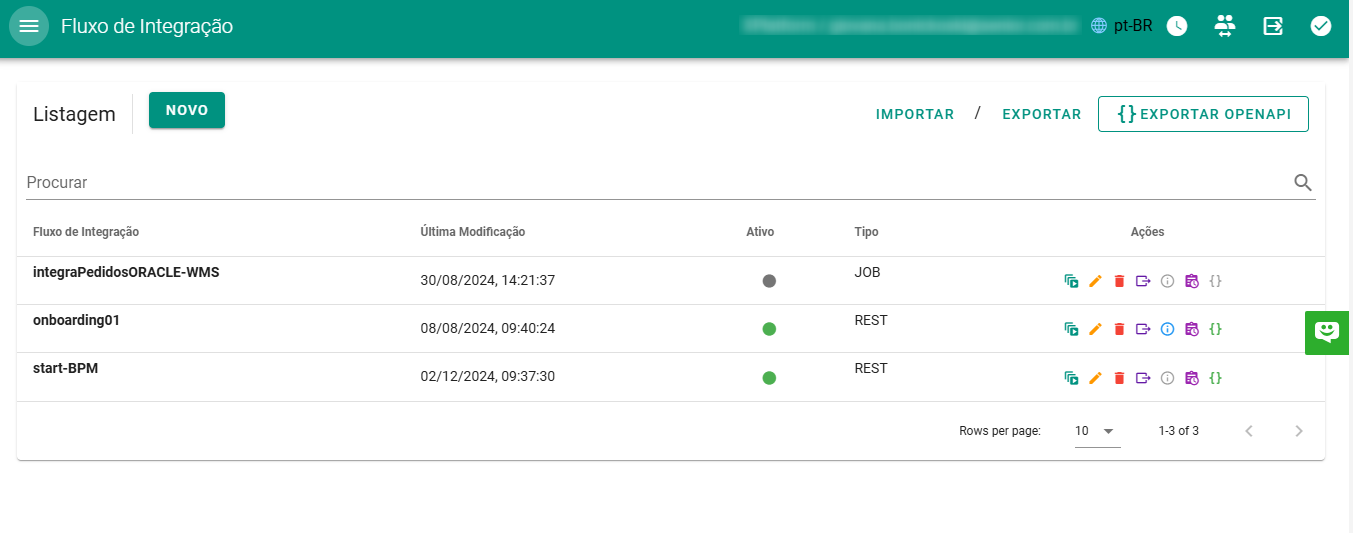This screenshot has width=1353, height=533.
Task: Duplicate and run integraPedidosORACLE-WMS flow
Action: point(1071,281)
